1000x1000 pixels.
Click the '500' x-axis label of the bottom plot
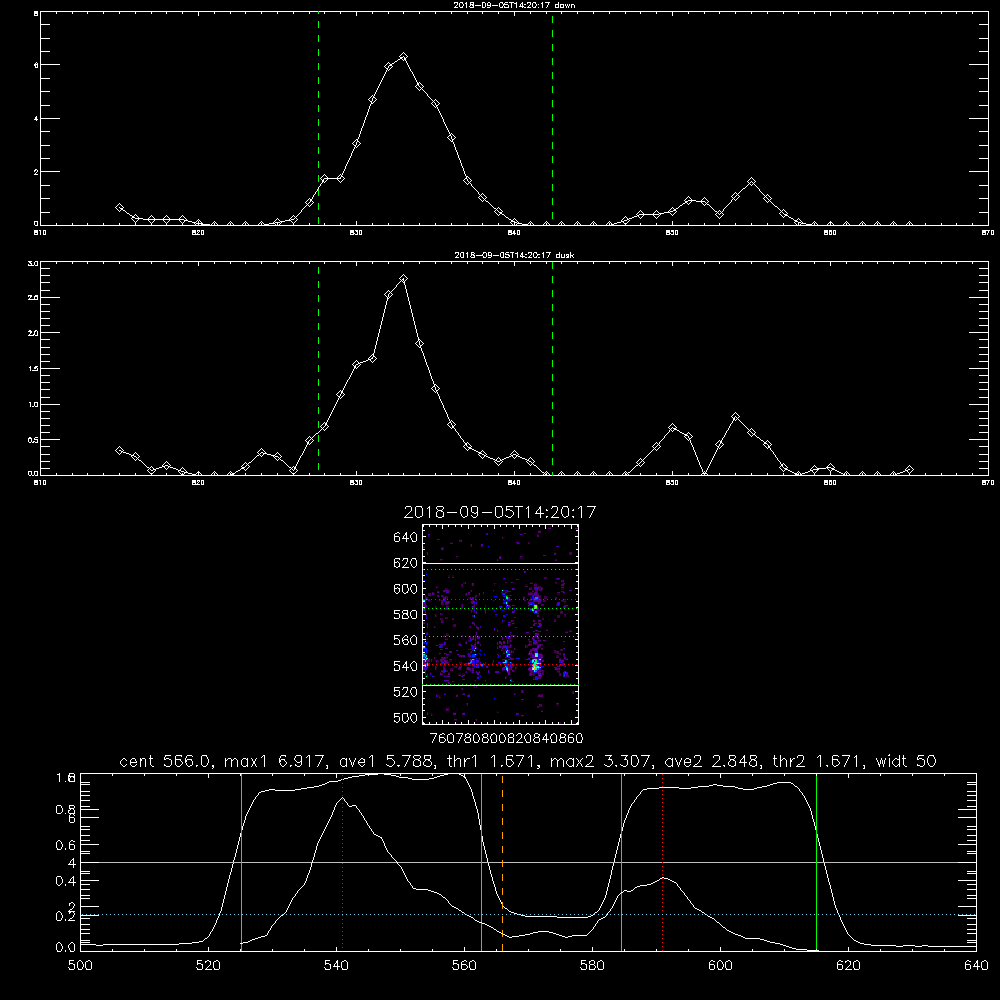tap(80, 966)
